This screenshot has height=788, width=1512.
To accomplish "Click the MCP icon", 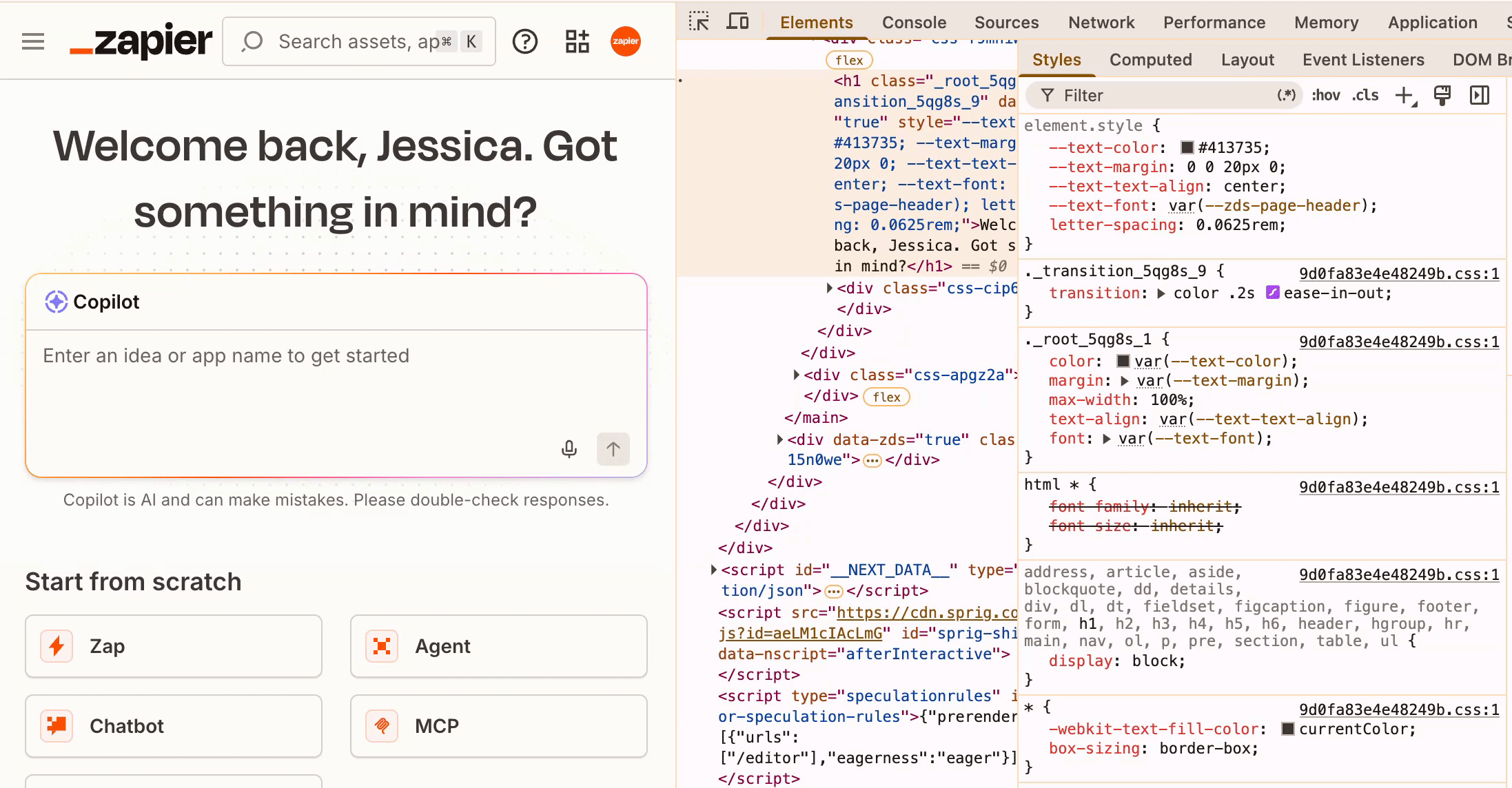I will coord(382,726).
